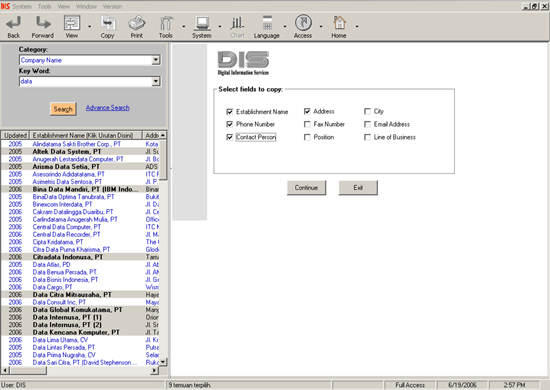Select Data Prima Nugraha, CV row
This screenshot has width=550, height=390.
(80, 355)
